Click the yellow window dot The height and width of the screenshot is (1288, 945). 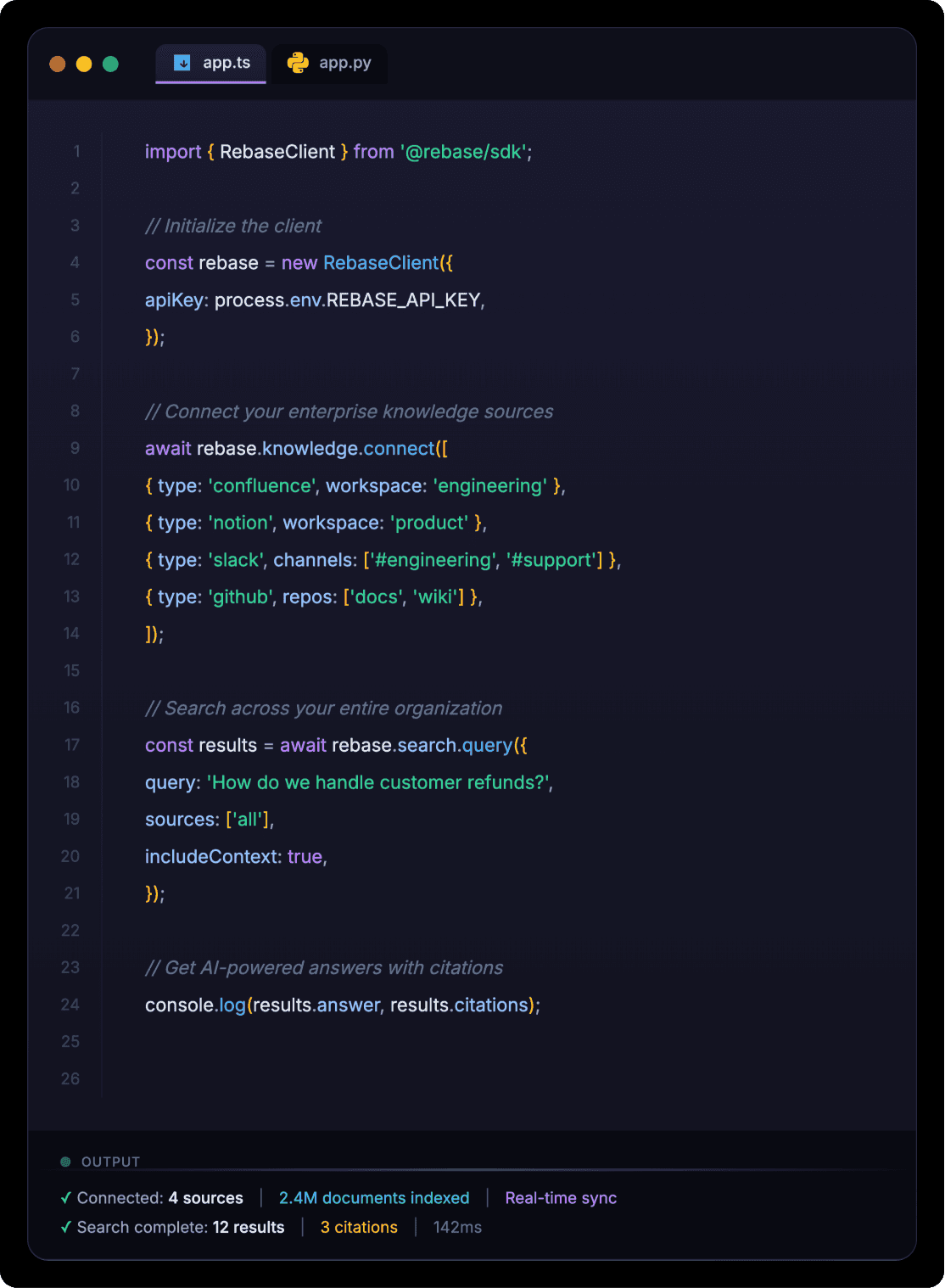(84, 64)
